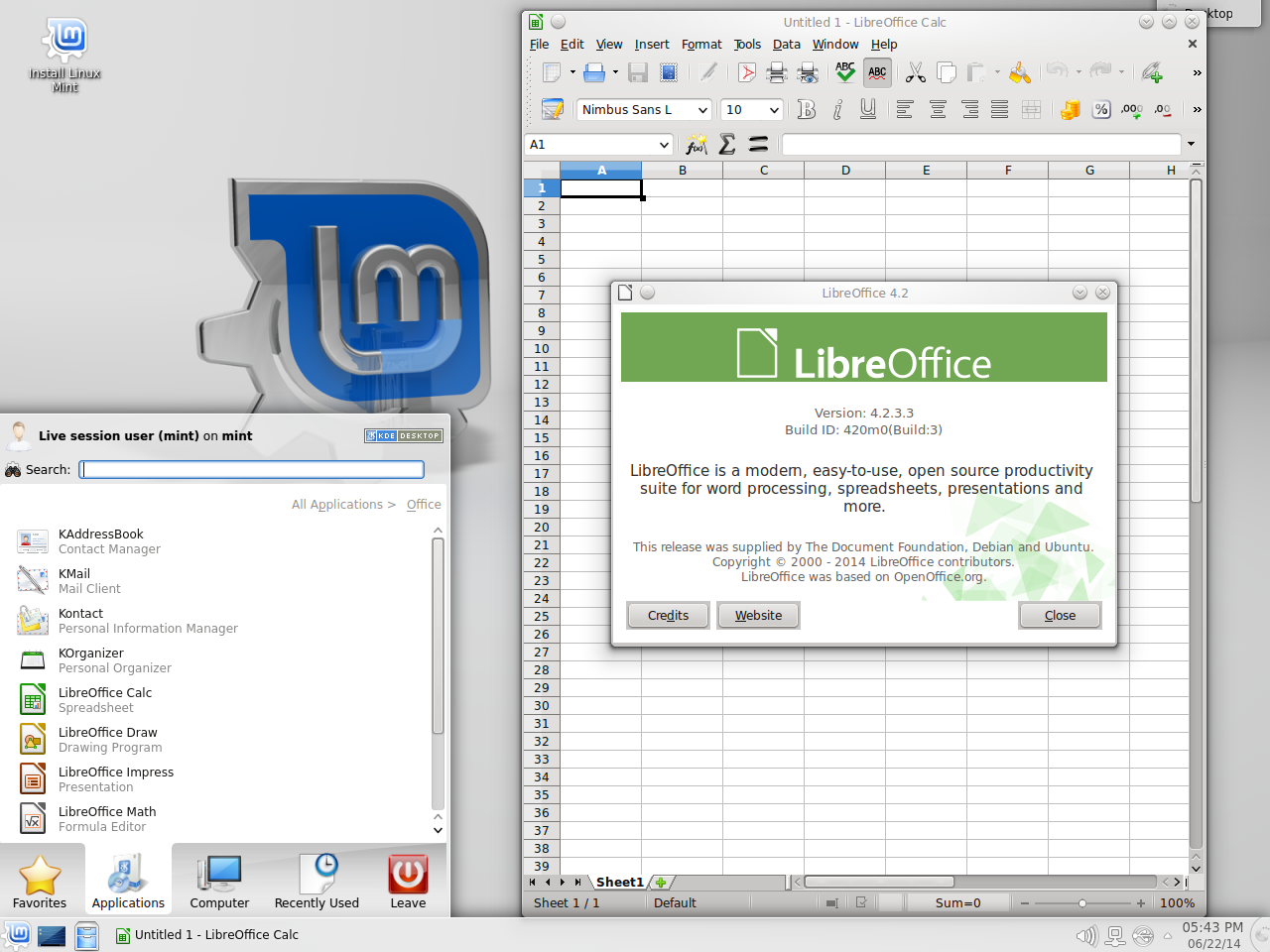Open the Format menu
This screenshot has width=1270, height=952.
701,45
